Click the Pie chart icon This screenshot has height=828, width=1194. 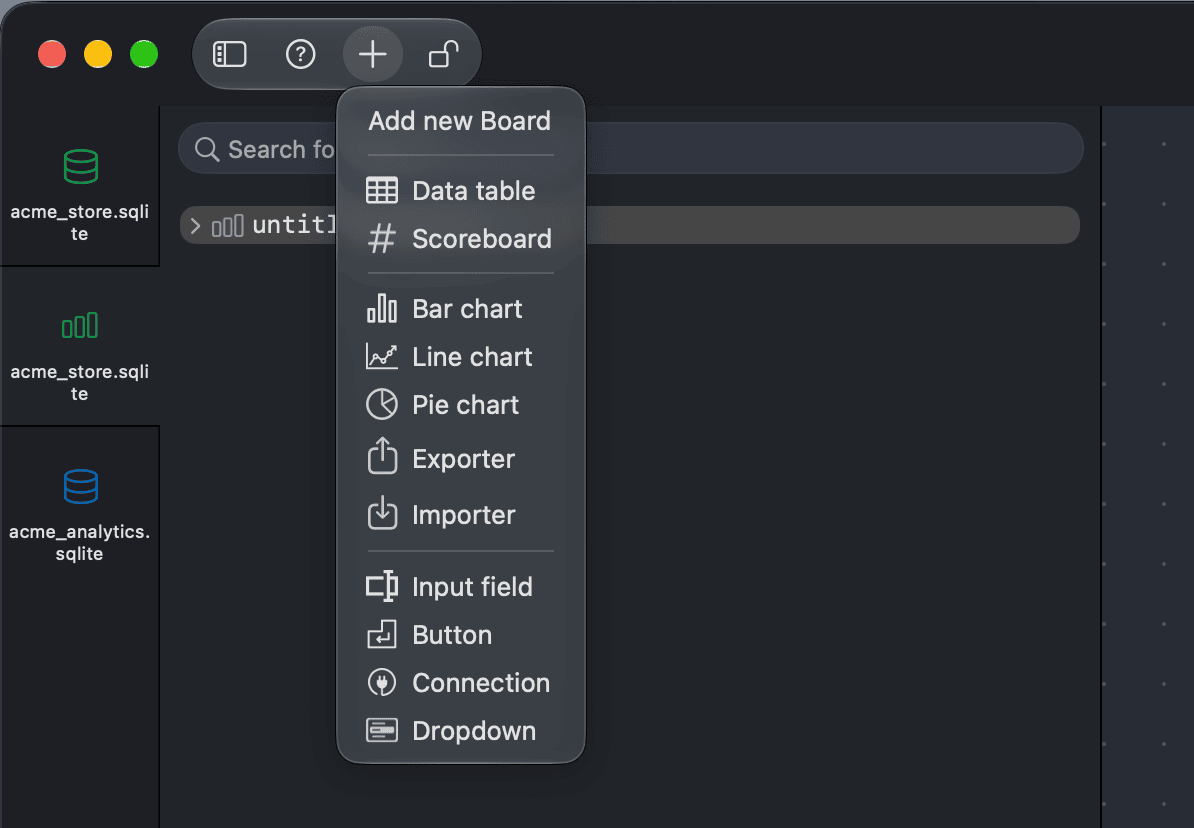coord(382,404)
